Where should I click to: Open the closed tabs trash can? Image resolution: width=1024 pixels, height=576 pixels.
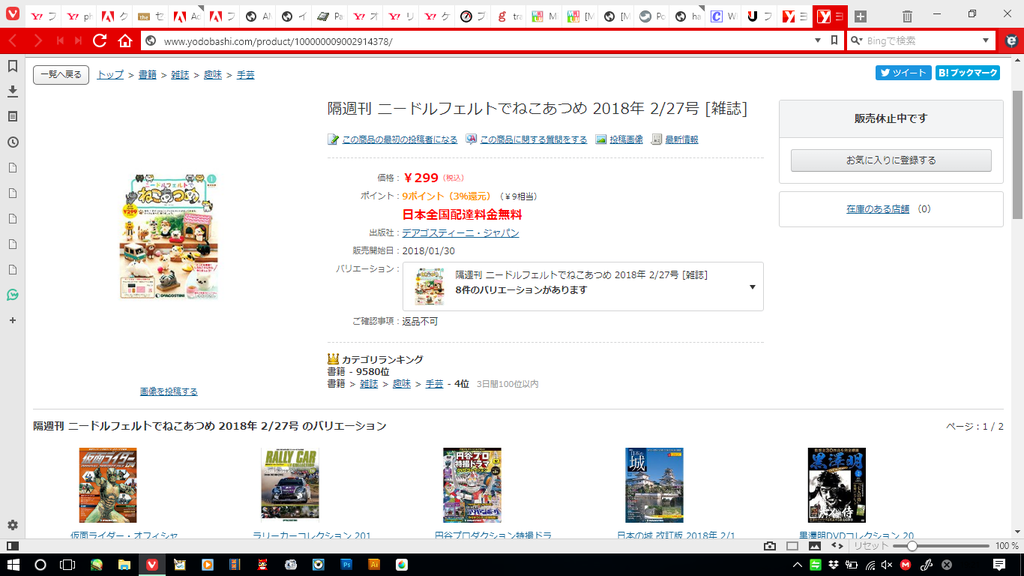(907, 17)
